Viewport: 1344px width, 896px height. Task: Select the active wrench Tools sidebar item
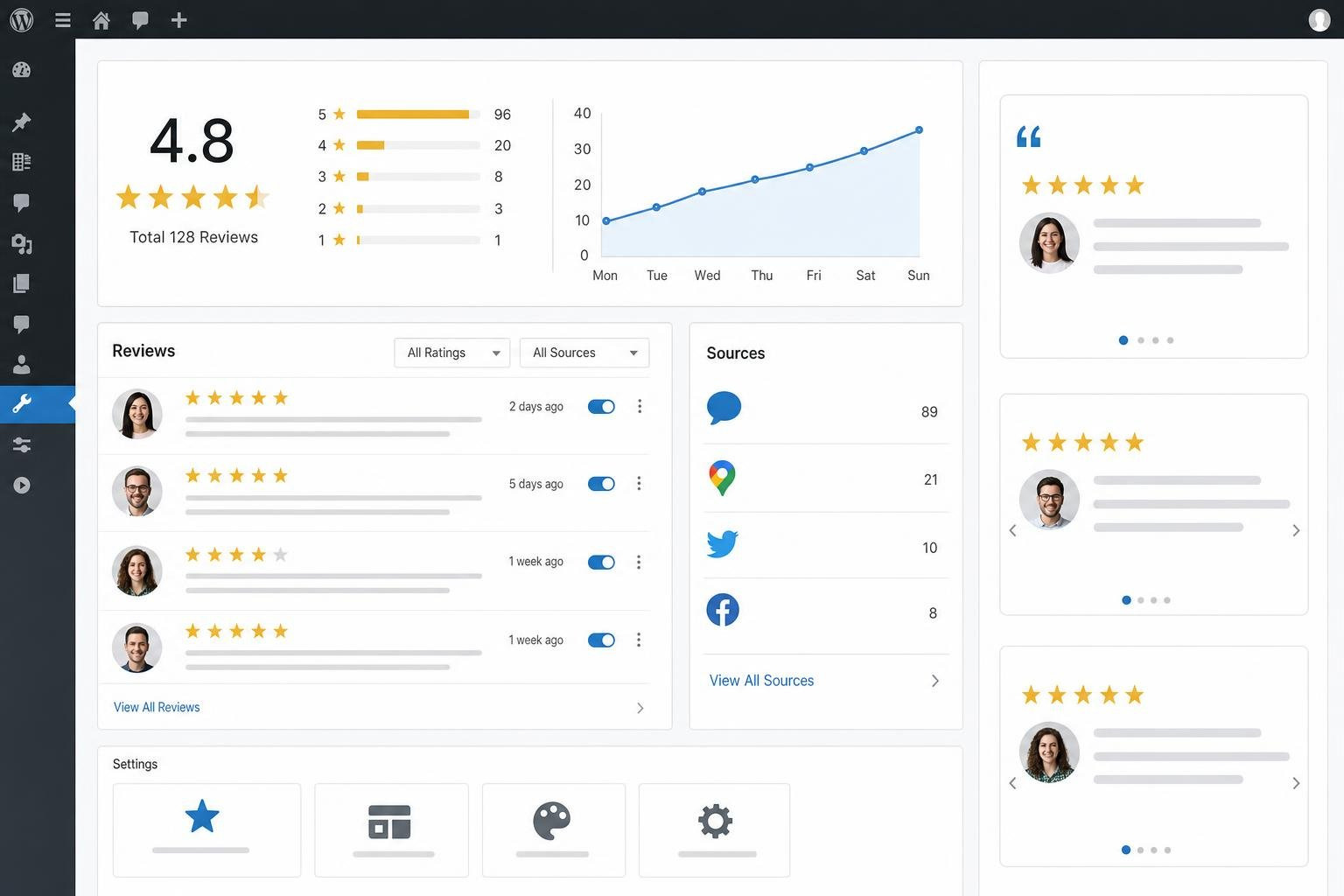(38, 404)
